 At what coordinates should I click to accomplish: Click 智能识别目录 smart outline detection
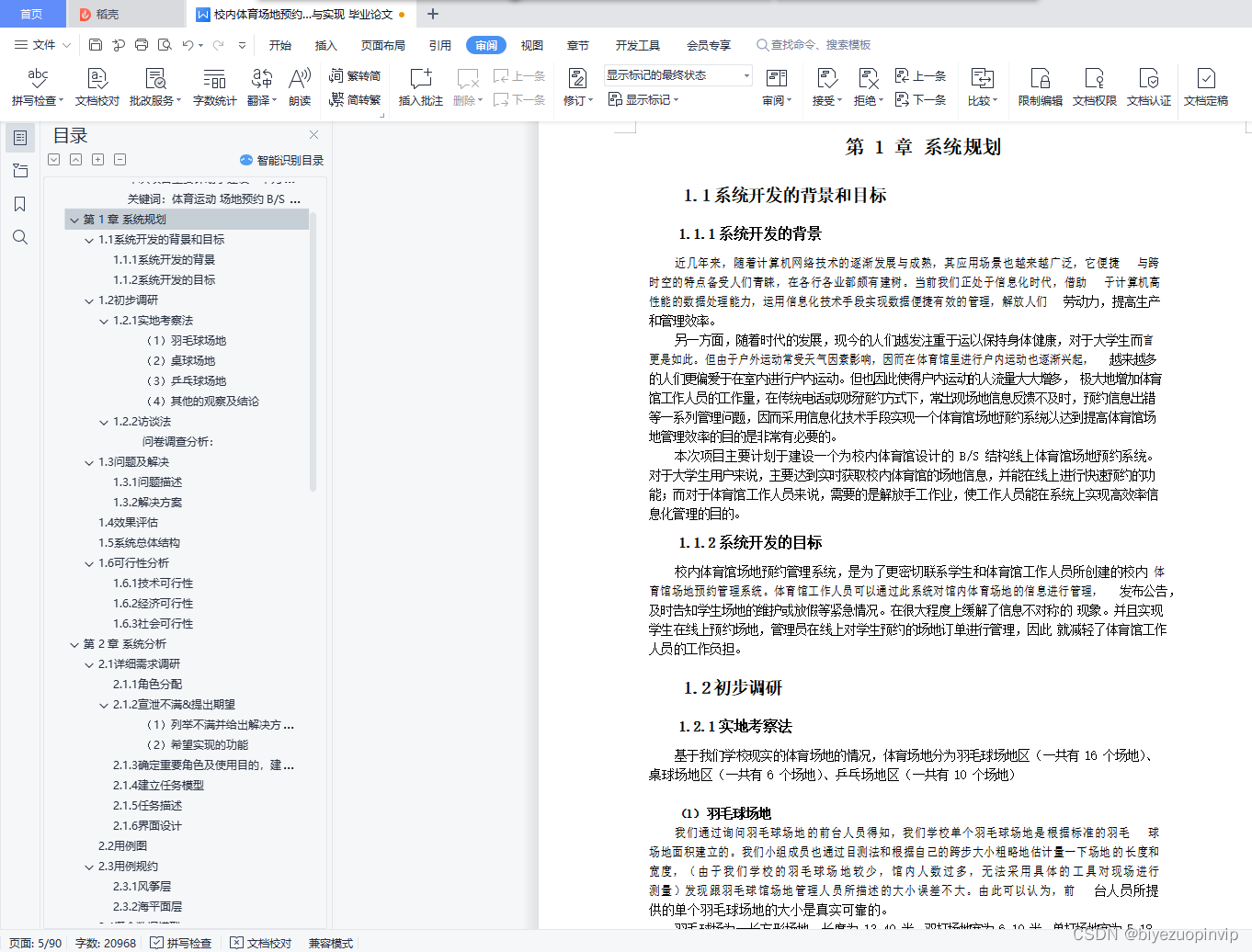click(x=282, y=160)
